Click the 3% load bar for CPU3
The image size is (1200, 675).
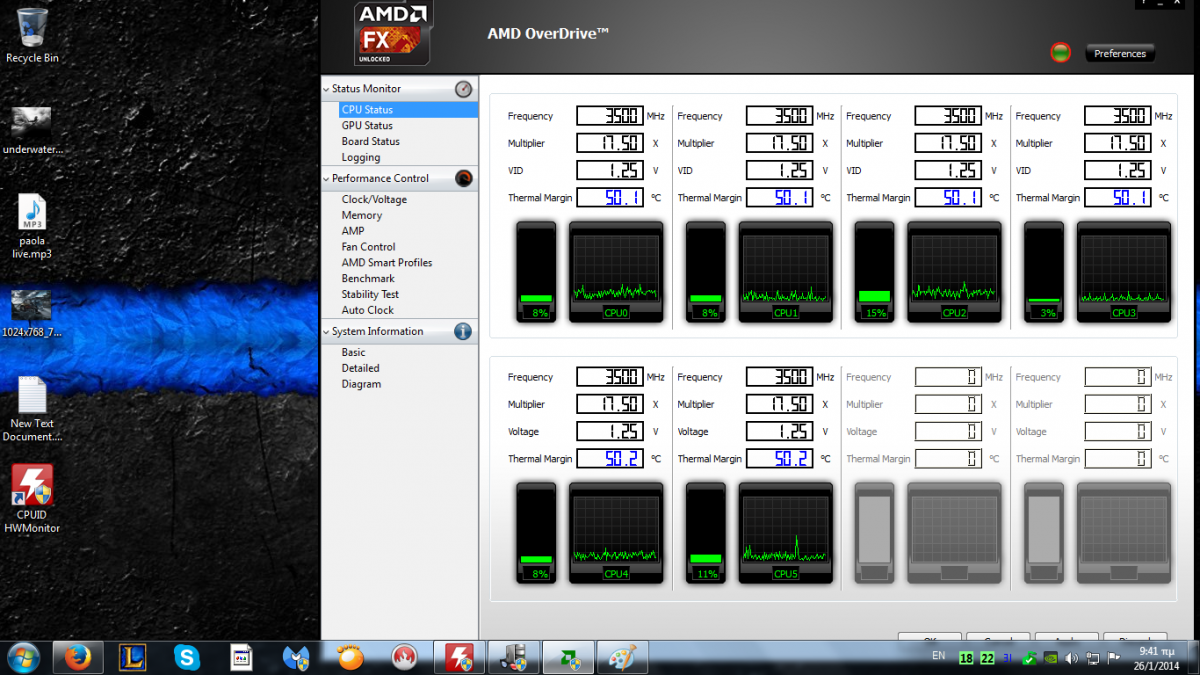[x=1044, y=272]
